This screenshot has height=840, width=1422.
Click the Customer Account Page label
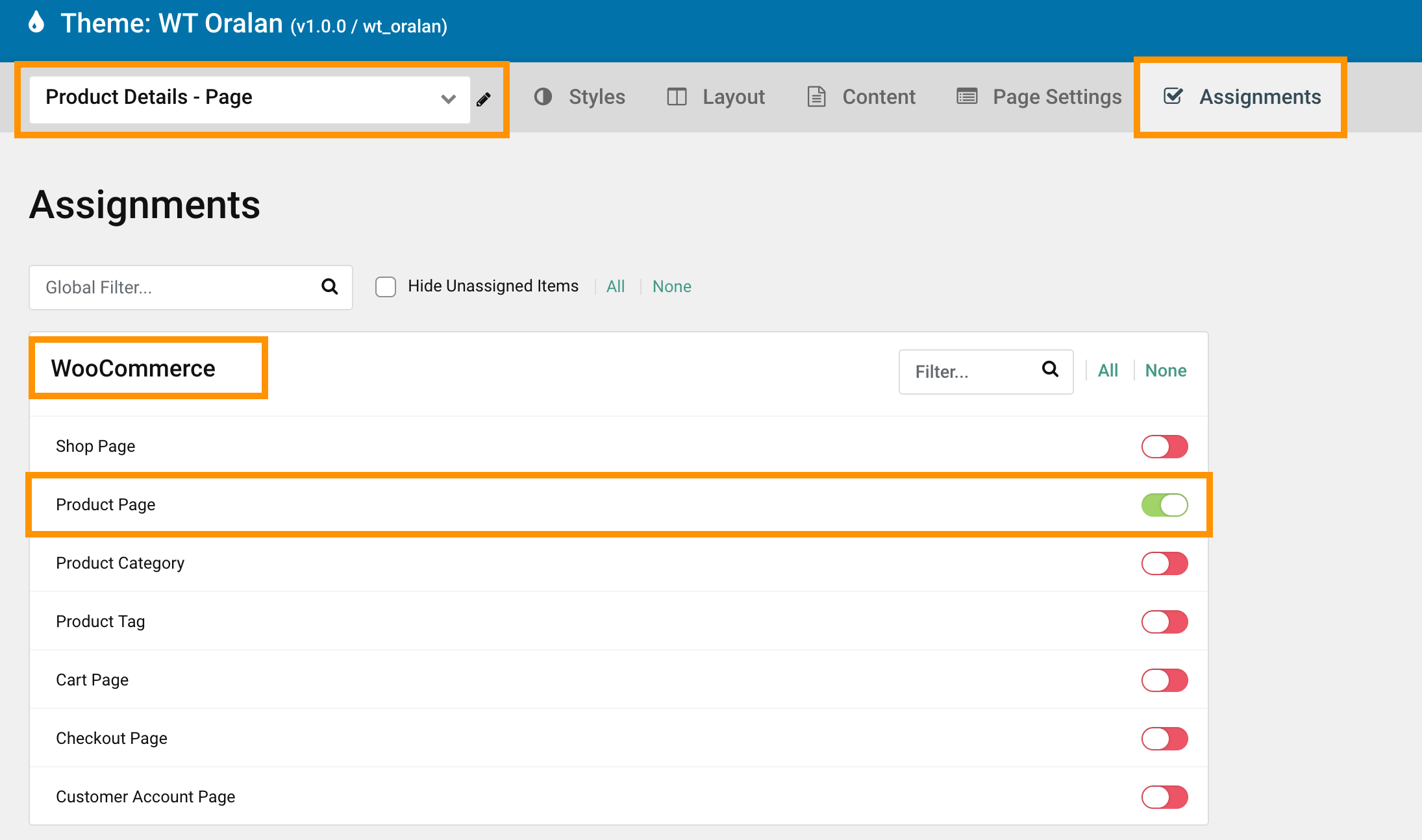point(145,797)
